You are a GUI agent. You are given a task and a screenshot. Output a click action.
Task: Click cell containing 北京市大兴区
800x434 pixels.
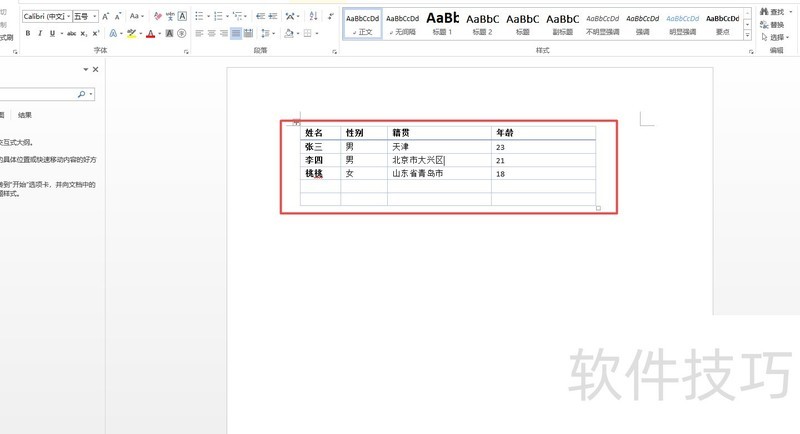click(x=439, y=160)
